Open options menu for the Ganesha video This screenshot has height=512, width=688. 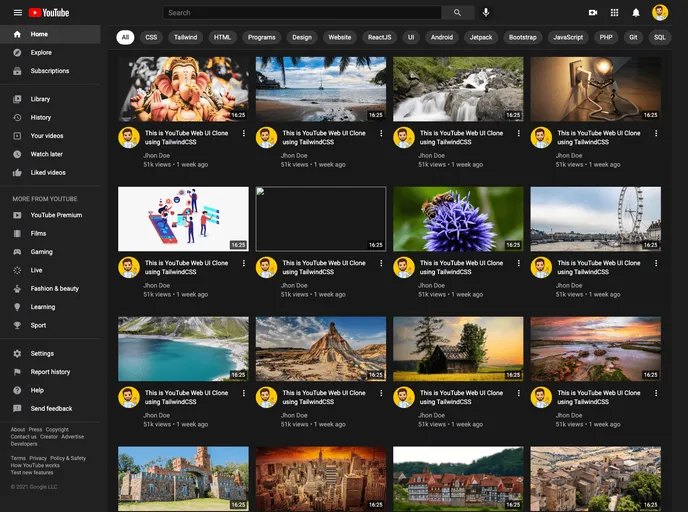pyautogui.click(x=244, y=133)
